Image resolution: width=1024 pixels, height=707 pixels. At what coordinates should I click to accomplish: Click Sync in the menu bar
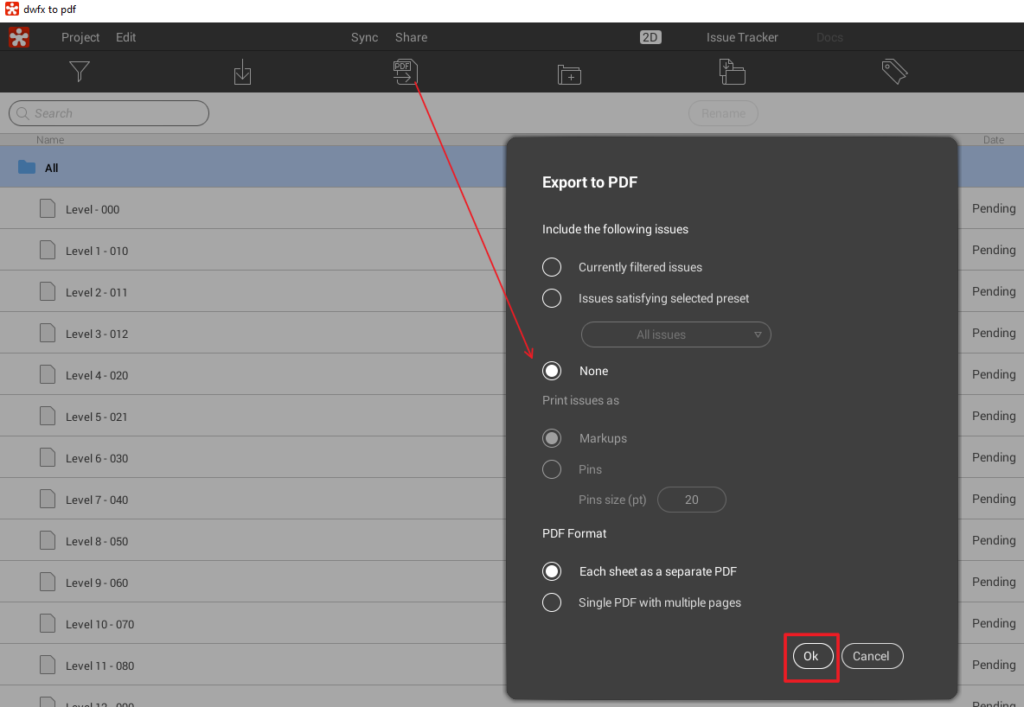(x=364, y=37)
